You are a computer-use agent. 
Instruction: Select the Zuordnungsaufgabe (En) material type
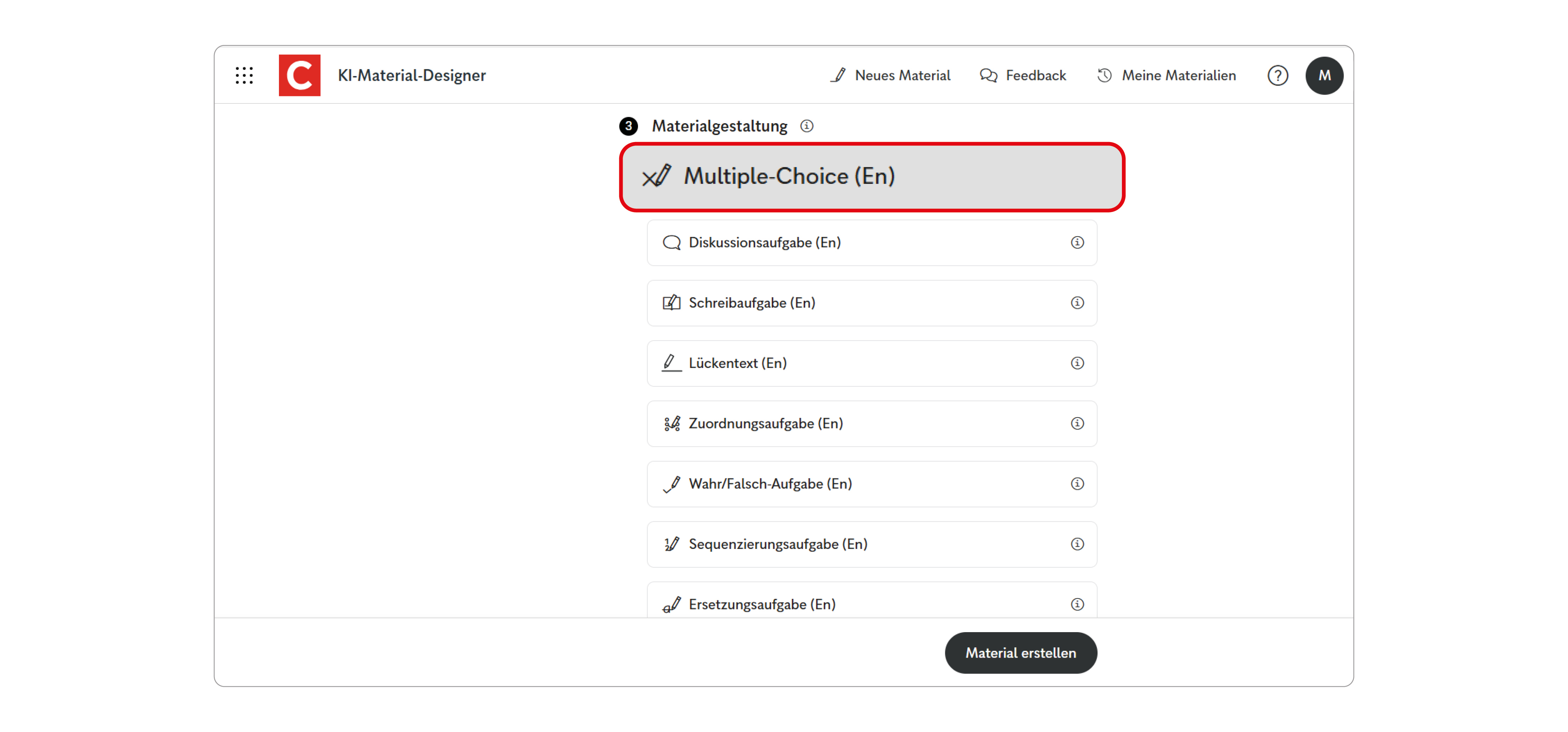[822, 423]
